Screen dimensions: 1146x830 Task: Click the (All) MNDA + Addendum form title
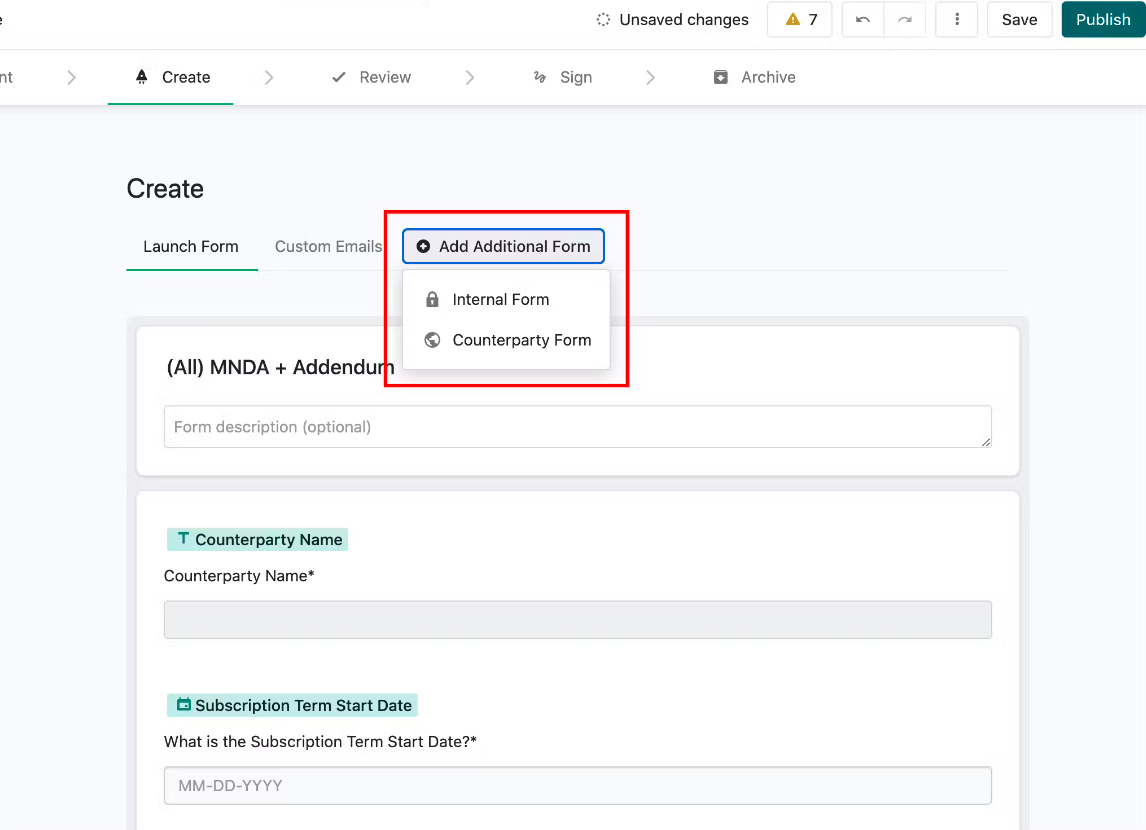(280, 367)
